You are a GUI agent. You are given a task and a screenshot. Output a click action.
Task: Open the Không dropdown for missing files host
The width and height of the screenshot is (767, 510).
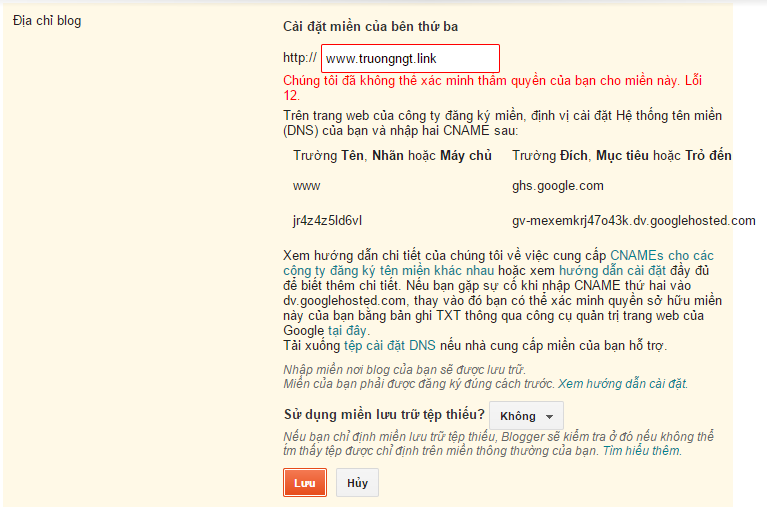(x=526, y=416)
